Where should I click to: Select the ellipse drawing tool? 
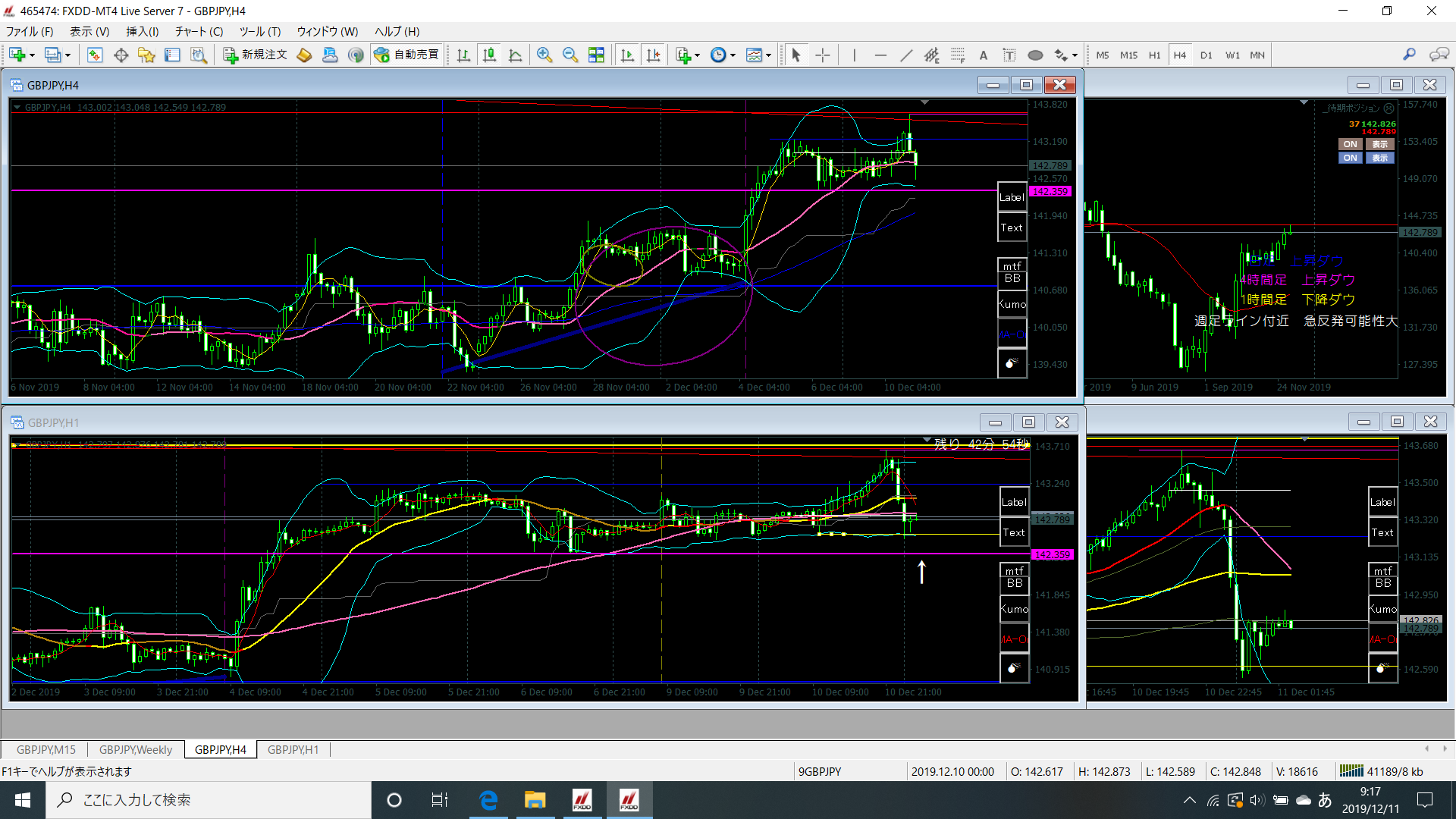pos(1035,55)
